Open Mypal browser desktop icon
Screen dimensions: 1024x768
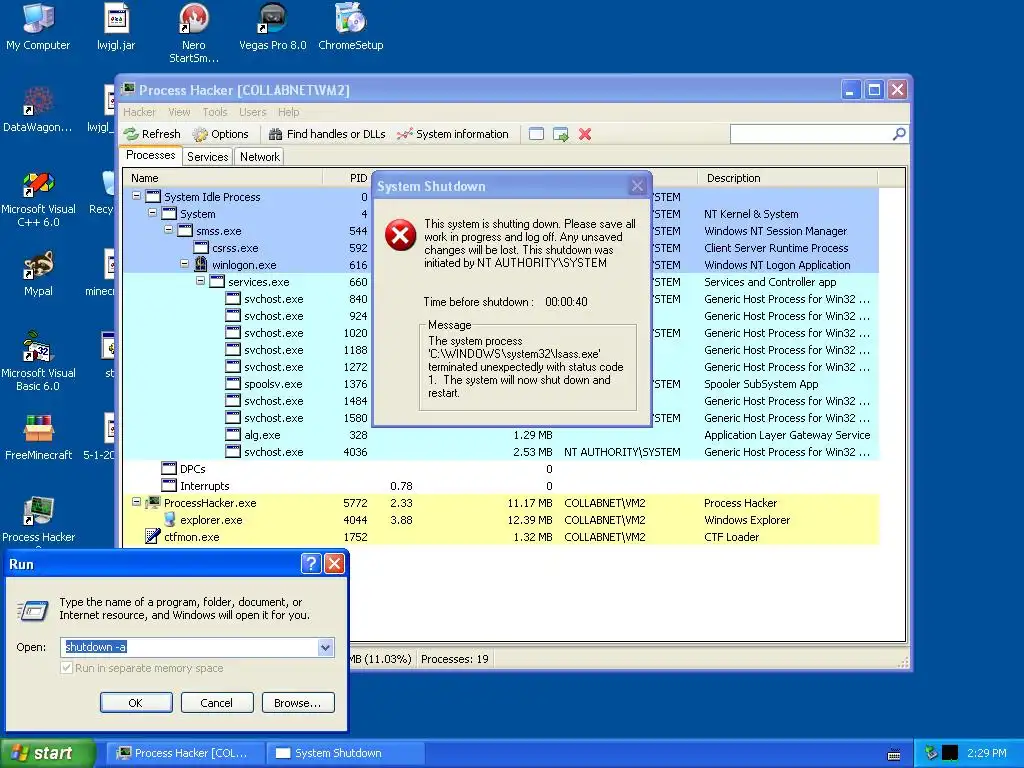click(x=38, y=274)
